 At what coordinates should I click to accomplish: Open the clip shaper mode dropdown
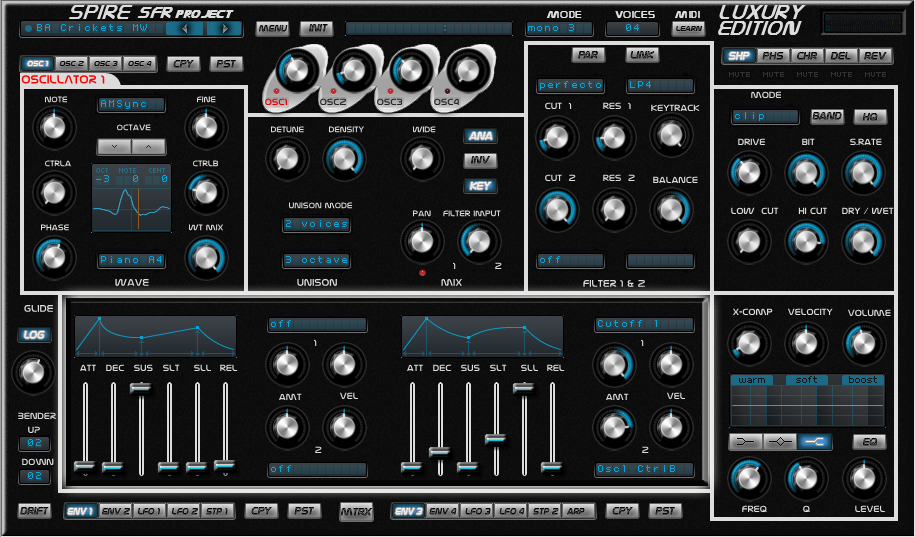(766, 116)
